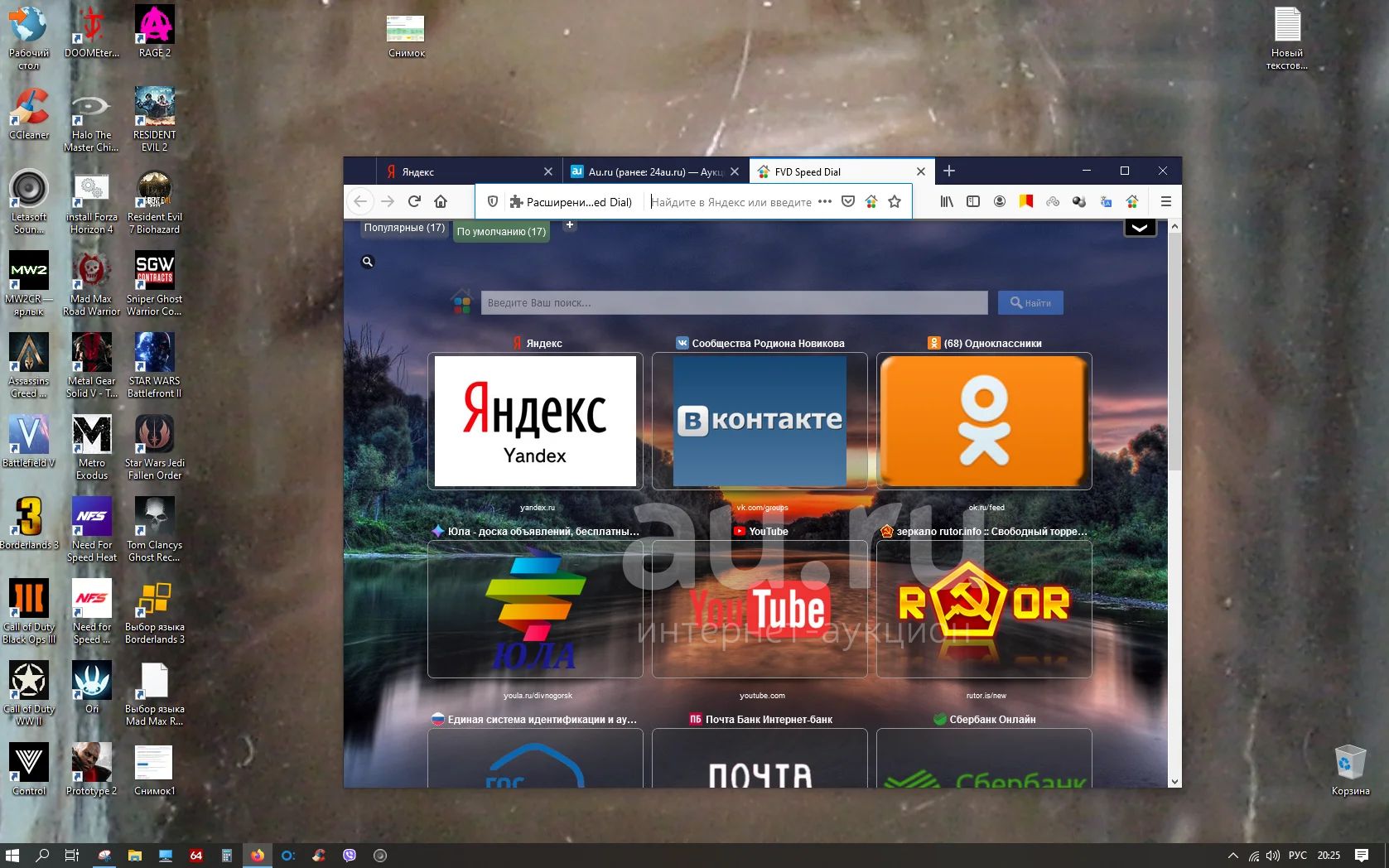Image resolution: width=1389 pixels, height=868 pixels.
Task: Switch to the Au.ru tab
Action: point(655,171)
